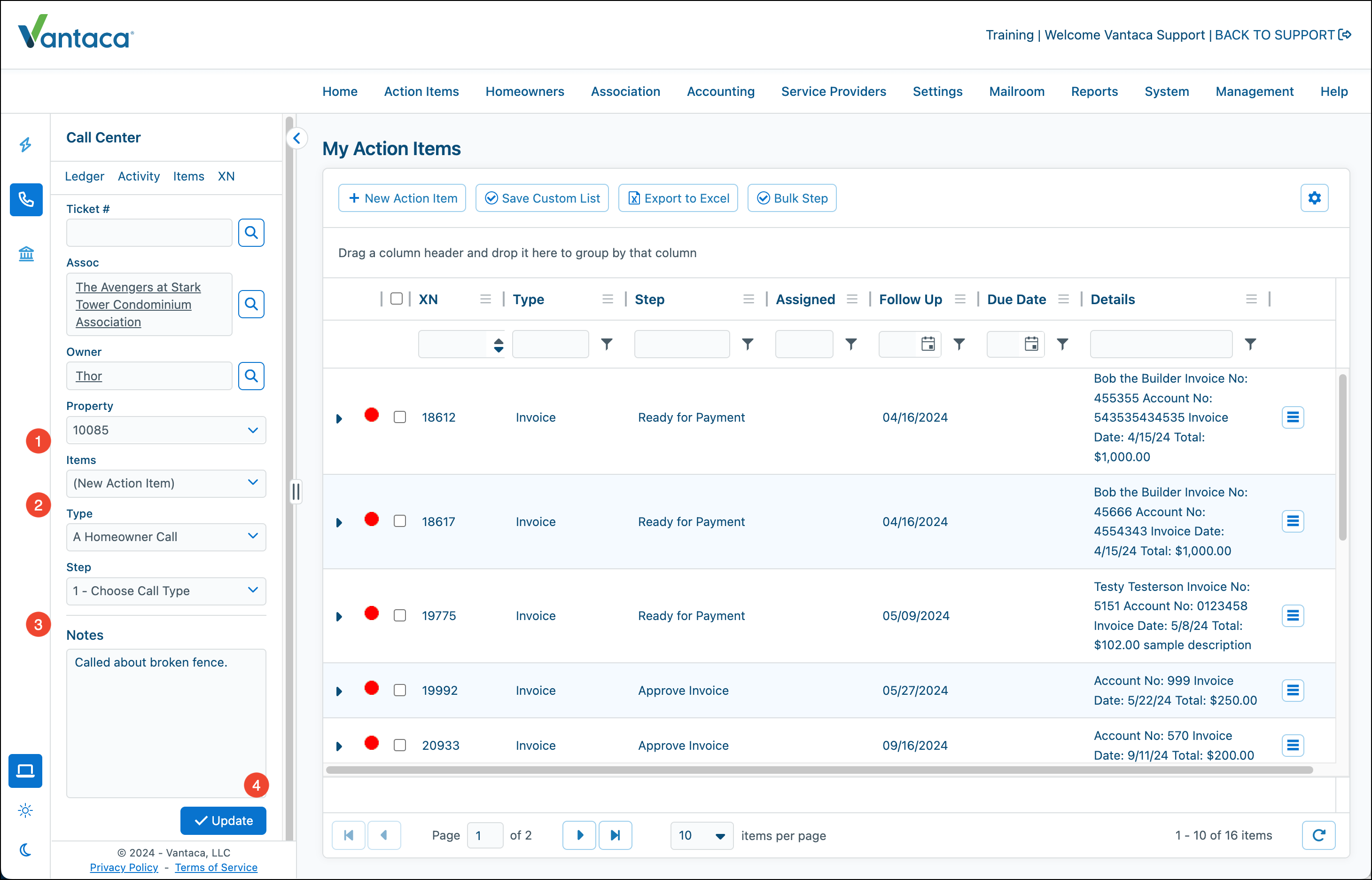Click the Update button

click(223, 821)
